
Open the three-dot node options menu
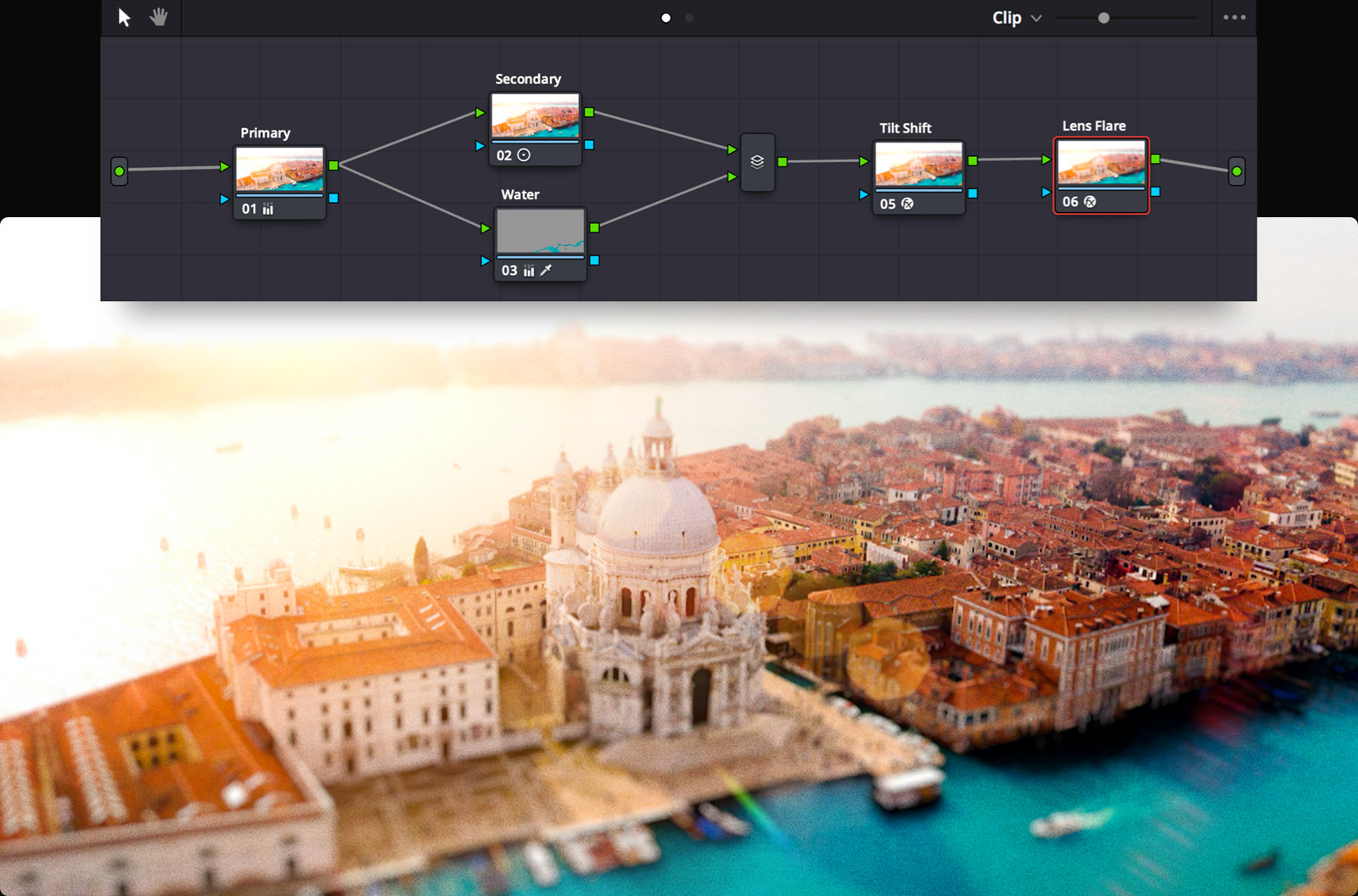tap(1233, 17)
